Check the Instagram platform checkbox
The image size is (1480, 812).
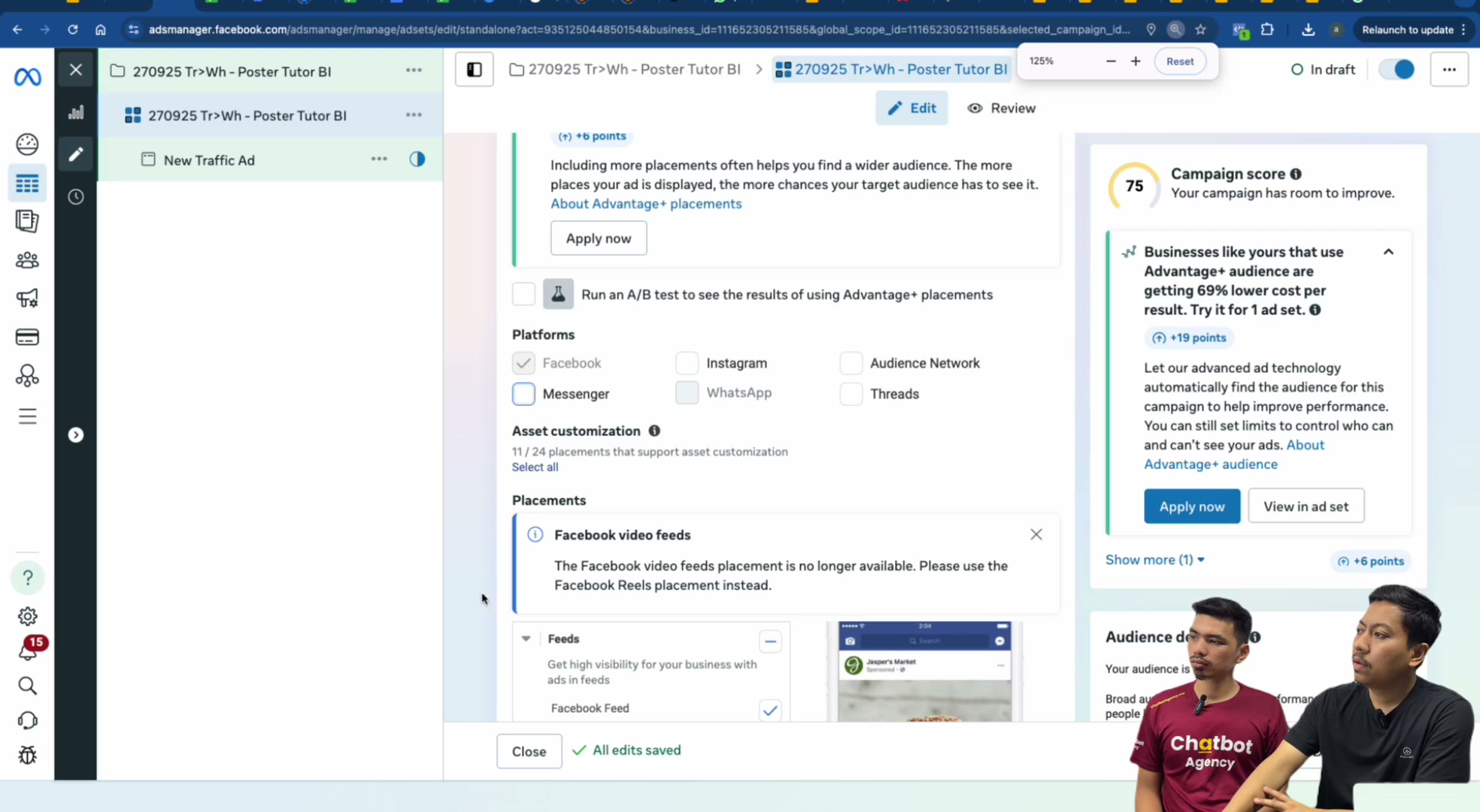click(687, 363)
